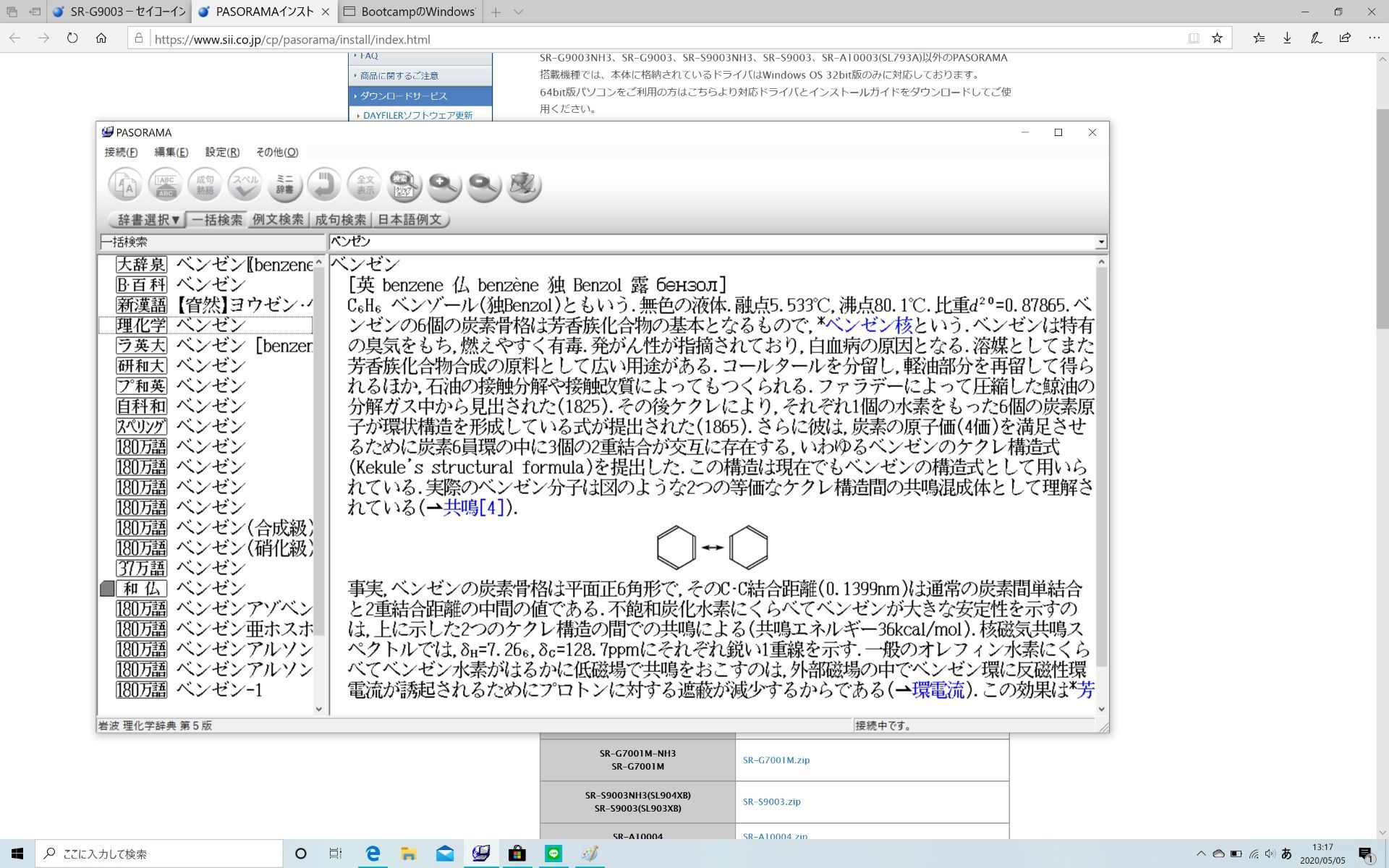The width and height of the screenshot is (1389, 868).
Task: Switch to 日本語例文 tab
Action: click(x=409, y=220)
